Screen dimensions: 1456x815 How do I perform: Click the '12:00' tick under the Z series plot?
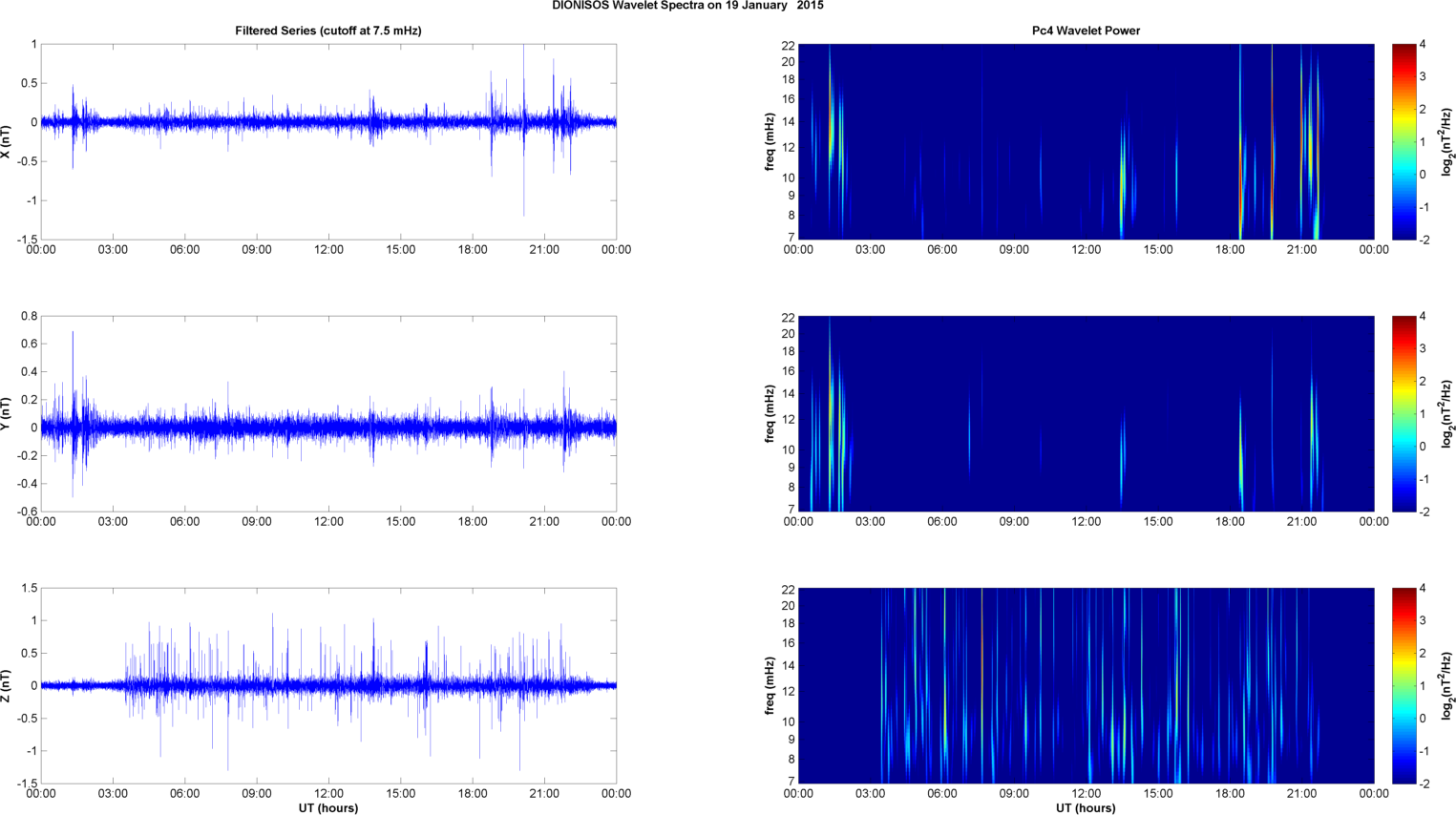pos(328,793)
